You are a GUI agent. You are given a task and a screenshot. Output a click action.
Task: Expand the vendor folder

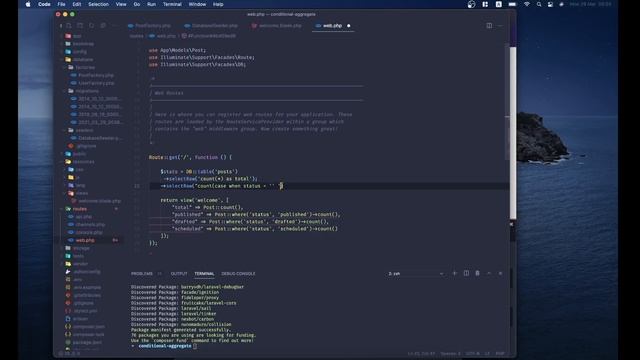(x=80, y=264)
